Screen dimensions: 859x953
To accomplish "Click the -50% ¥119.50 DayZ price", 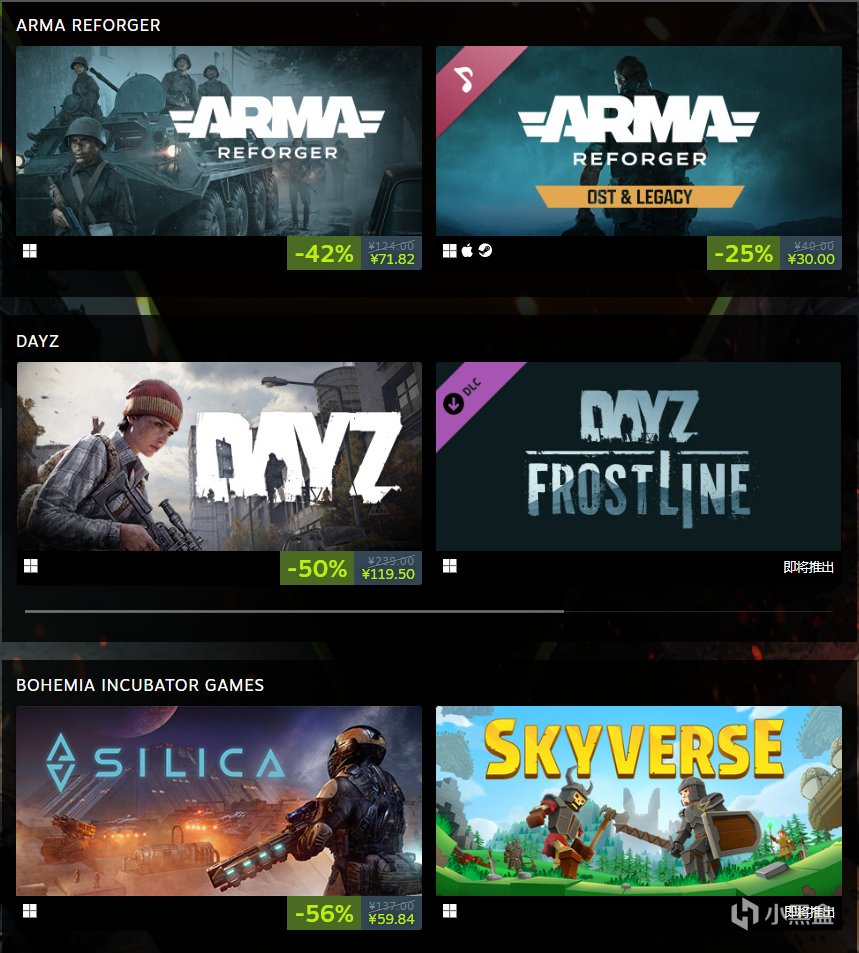I will [351, 568].
